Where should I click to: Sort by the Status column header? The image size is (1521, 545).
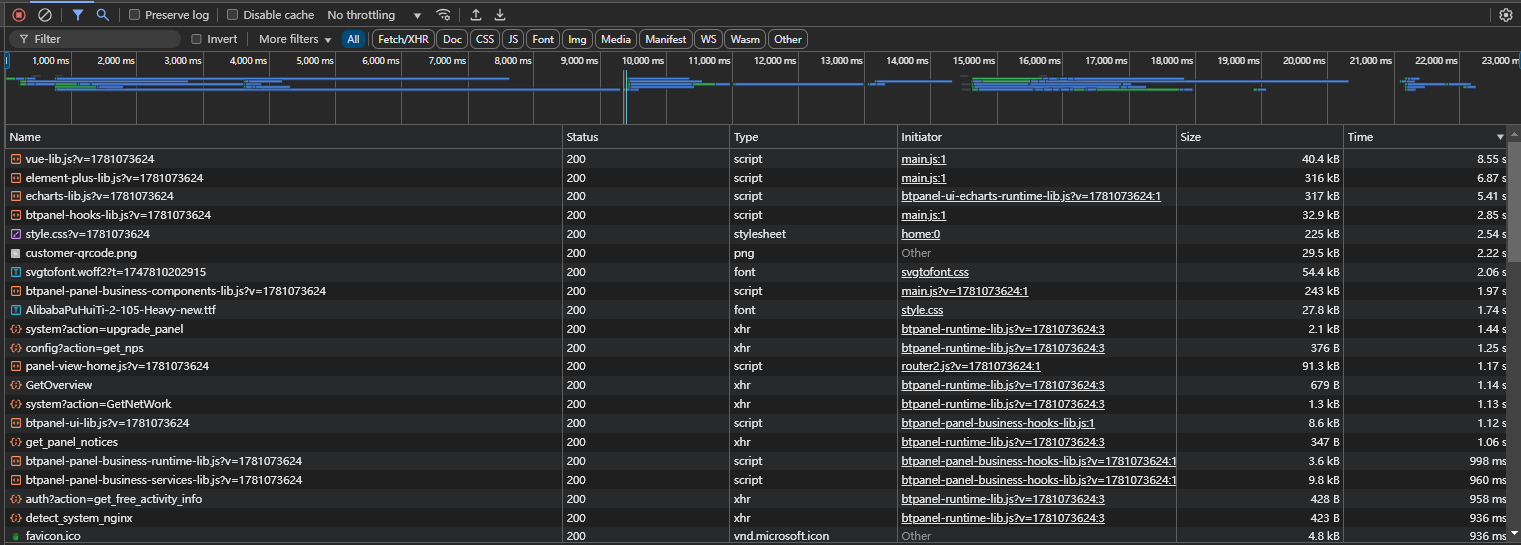[x=646, y=137]
